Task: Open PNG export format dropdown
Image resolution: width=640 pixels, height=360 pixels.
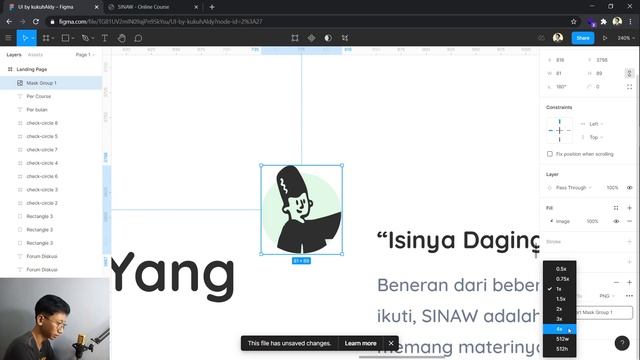Action: click(607, 296)
